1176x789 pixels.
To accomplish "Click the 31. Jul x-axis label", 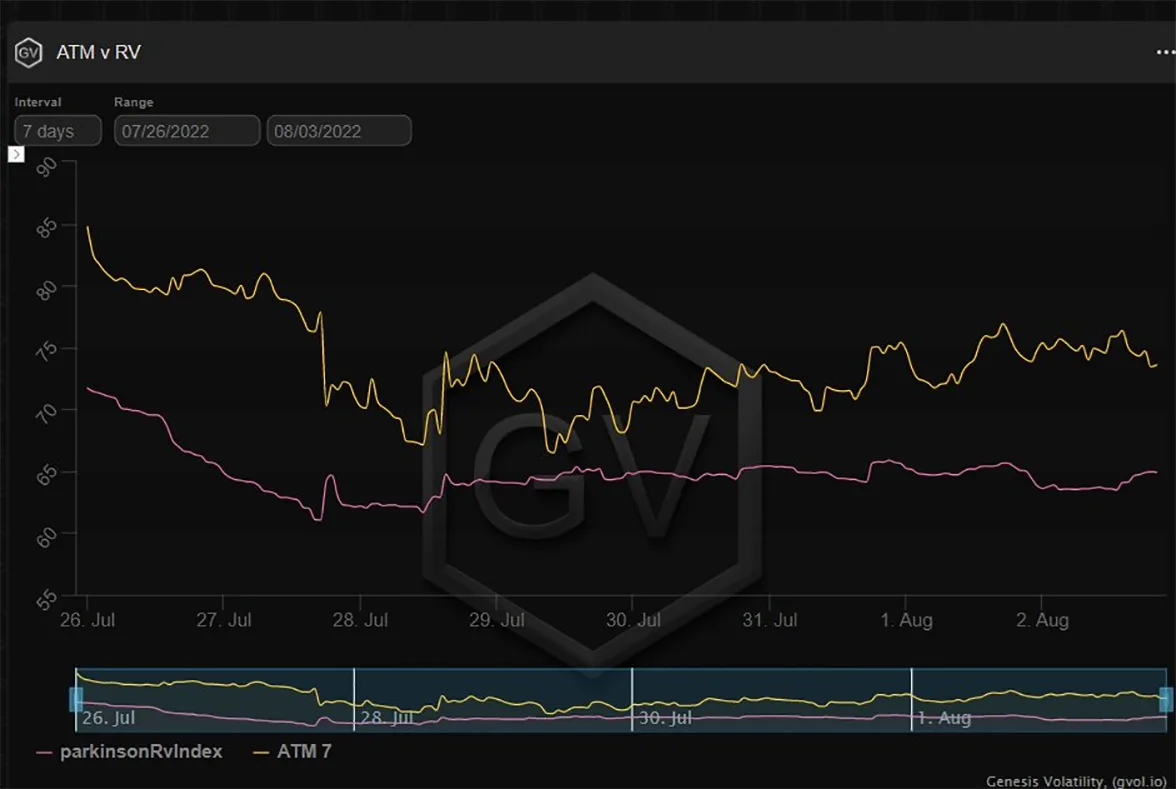I will [x=770, y=620].
